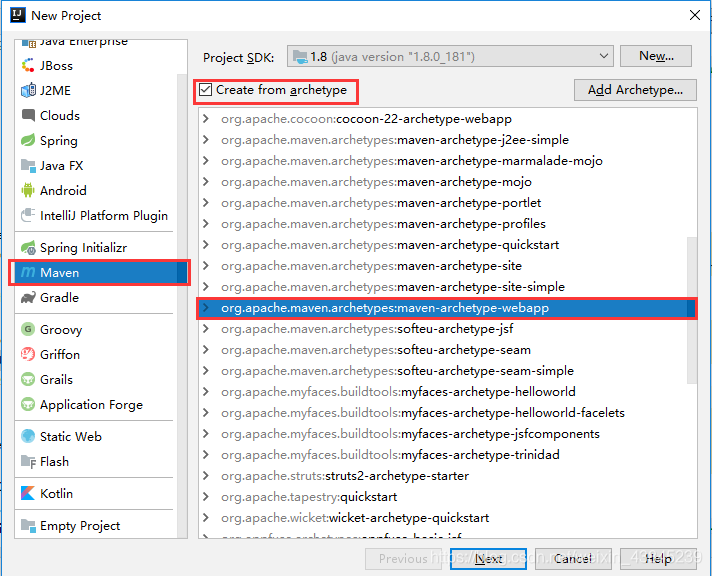Select Kotlin project type
712x576 pixels.
point(96,493)
